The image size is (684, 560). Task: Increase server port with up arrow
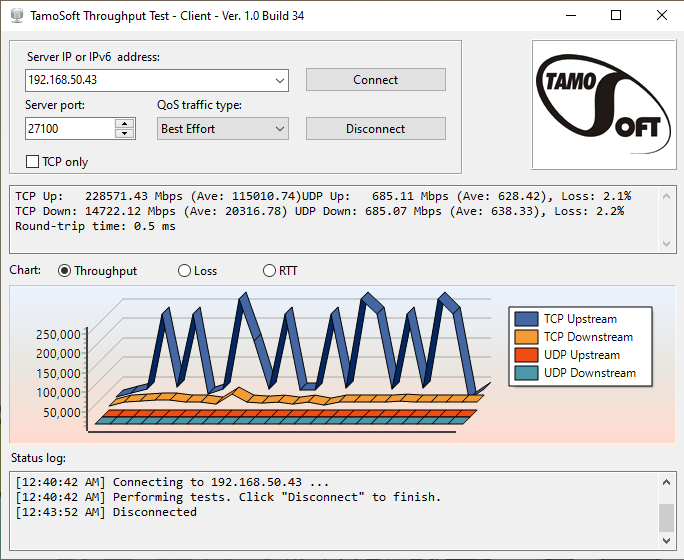pos(125,124)
